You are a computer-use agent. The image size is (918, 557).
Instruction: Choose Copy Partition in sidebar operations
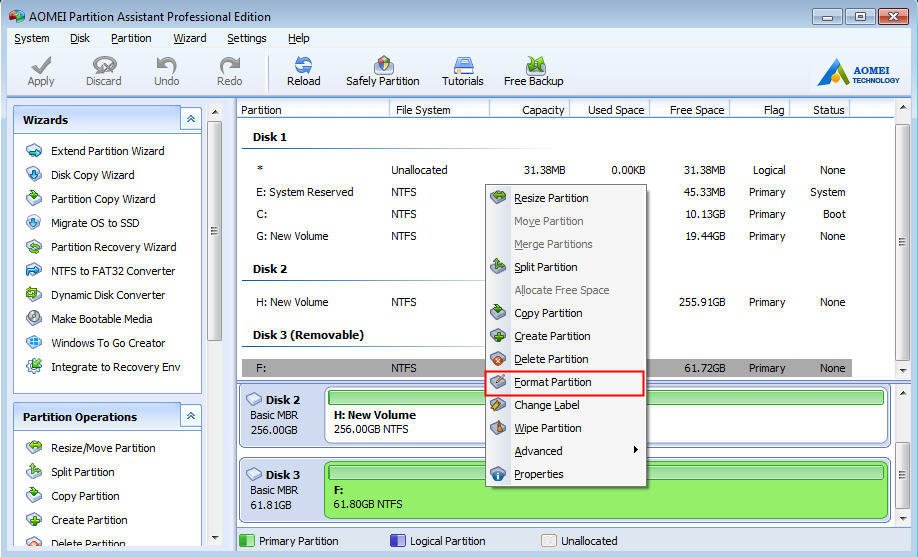click(73, 496)
